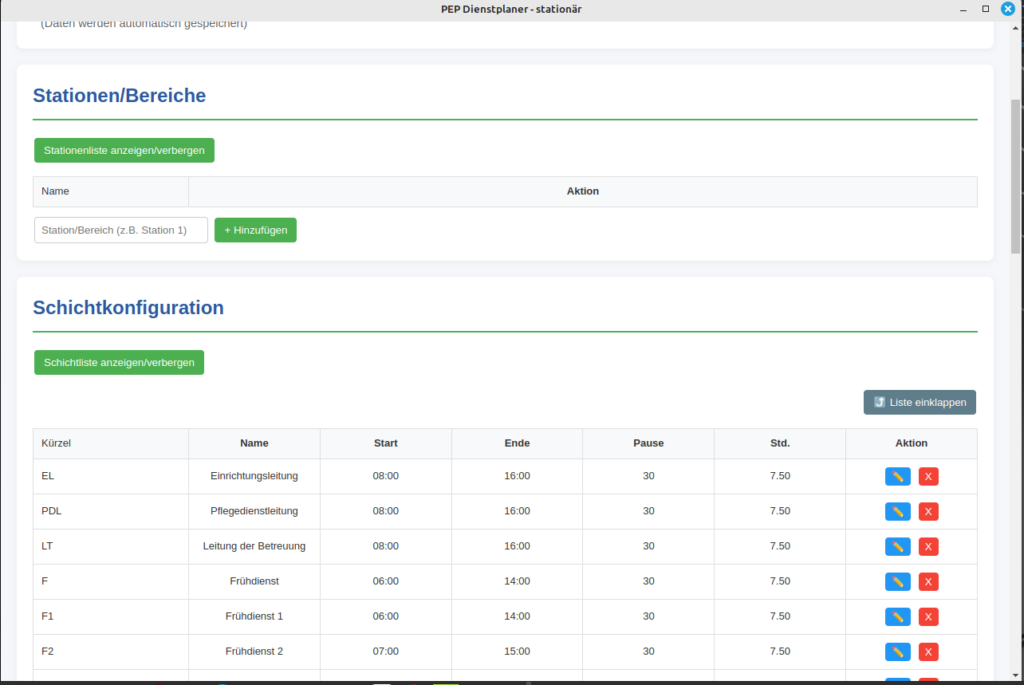Toggle Schichtliste anzeigen/verbergen
This screenshot has height=685, width=1024.
click(119, 362)
